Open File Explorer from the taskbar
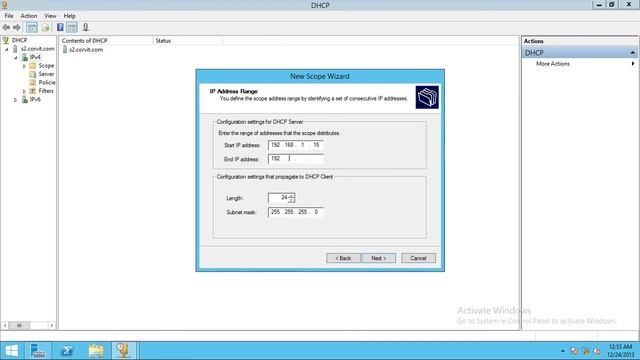The width and height of the screenshot is (640, 360). point(96,351)
